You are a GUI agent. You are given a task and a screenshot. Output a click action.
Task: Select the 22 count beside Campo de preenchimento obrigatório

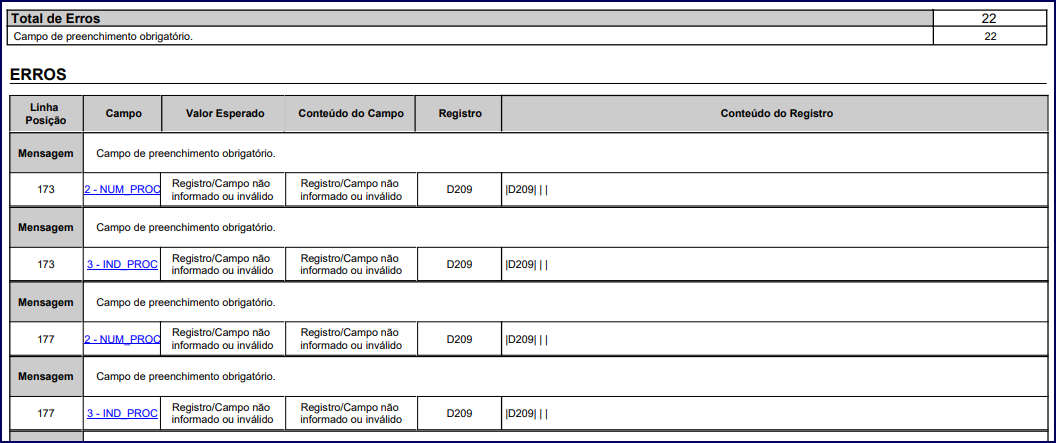click(x=989, y=36)
